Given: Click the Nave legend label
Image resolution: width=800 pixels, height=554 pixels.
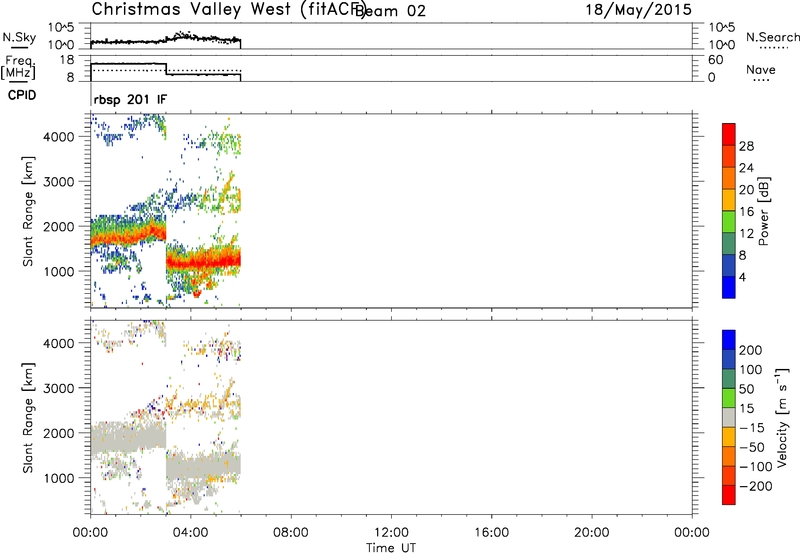Looking at the screenshot, I should (x=761, y=69).
